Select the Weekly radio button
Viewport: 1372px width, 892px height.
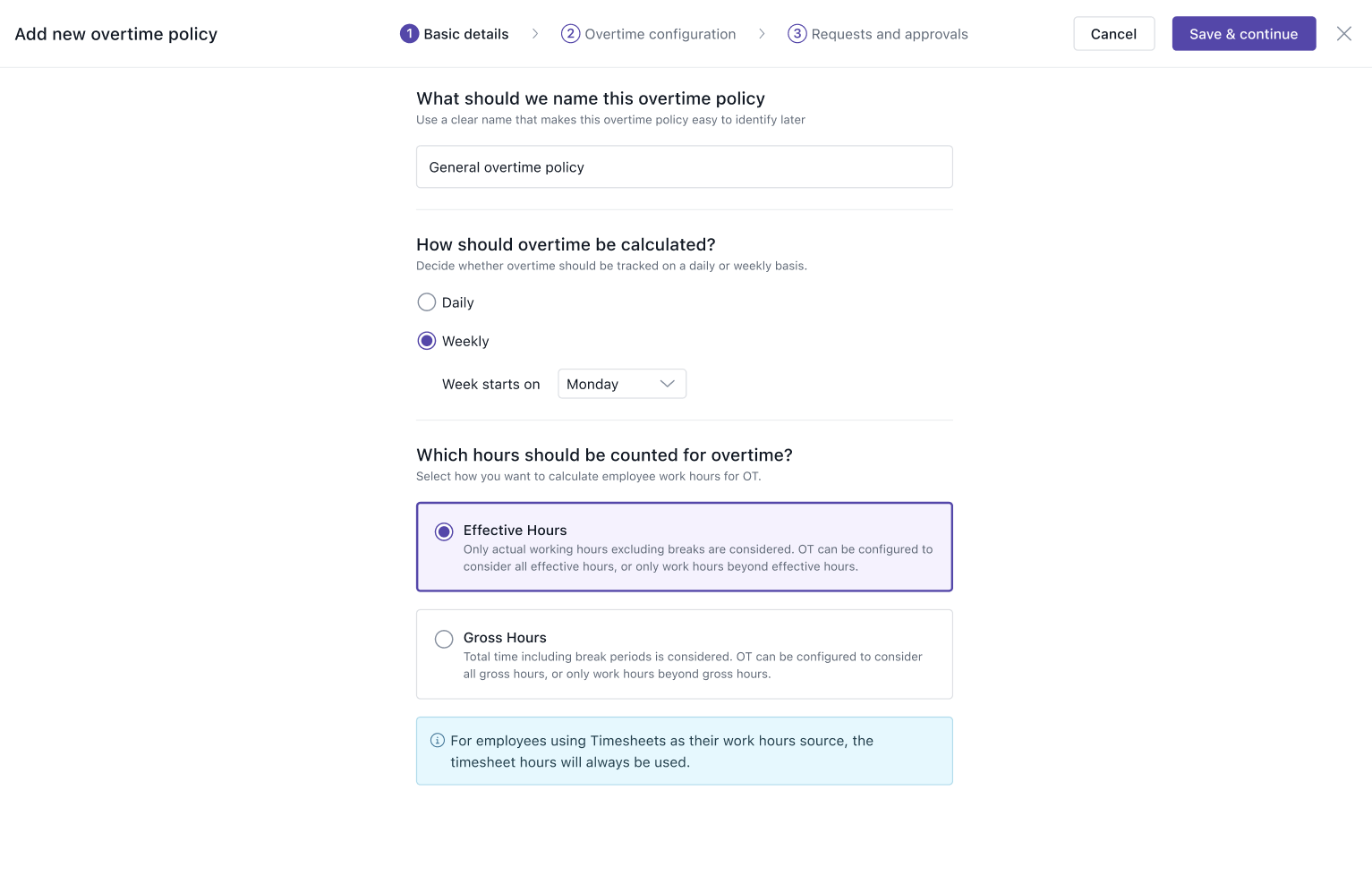(427, 341)
